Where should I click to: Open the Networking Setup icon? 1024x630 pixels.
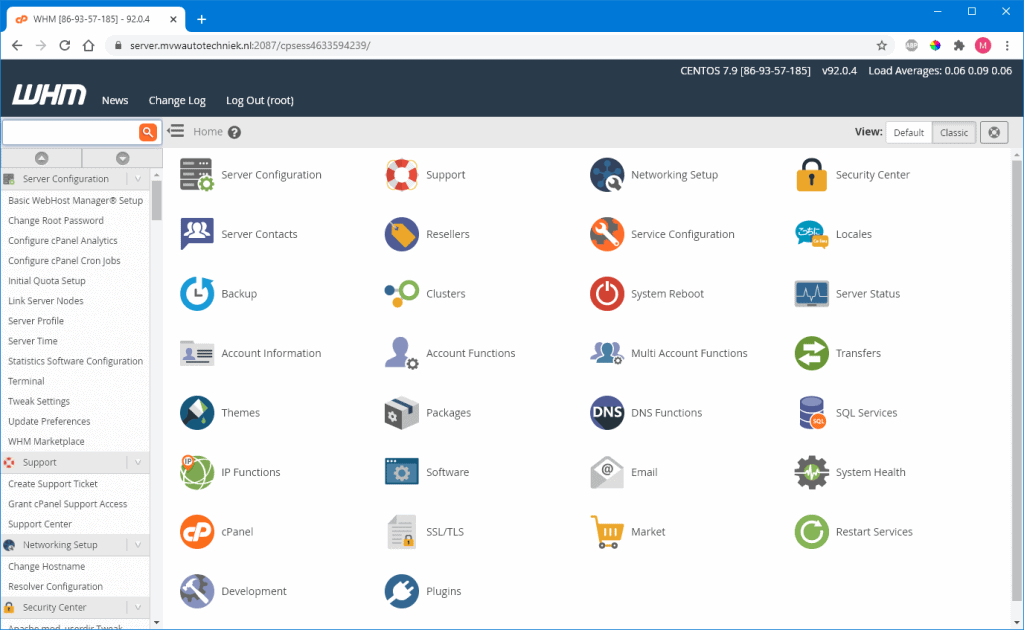[x=607, y=175]
